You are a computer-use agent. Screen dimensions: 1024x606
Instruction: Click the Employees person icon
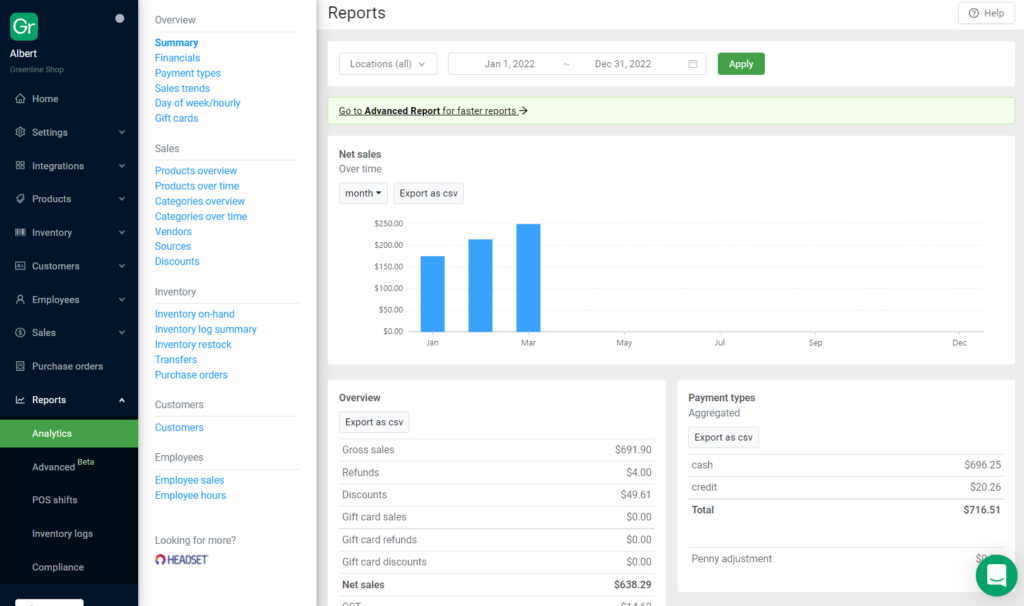click(x=20, y=299)
